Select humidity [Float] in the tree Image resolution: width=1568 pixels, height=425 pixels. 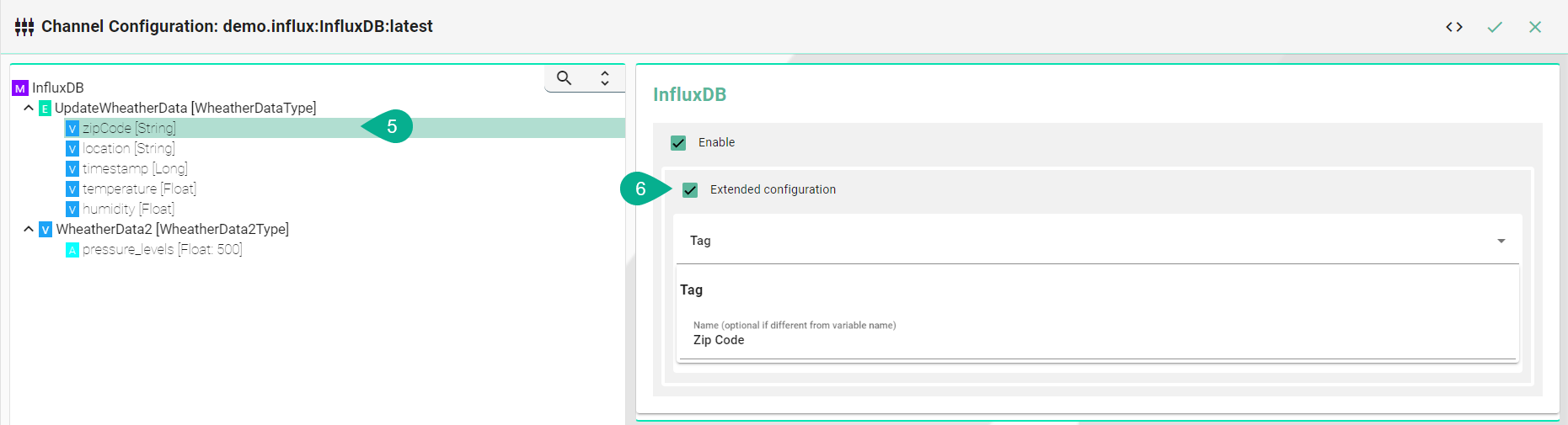pyautogui.click(x=128, y=209)
